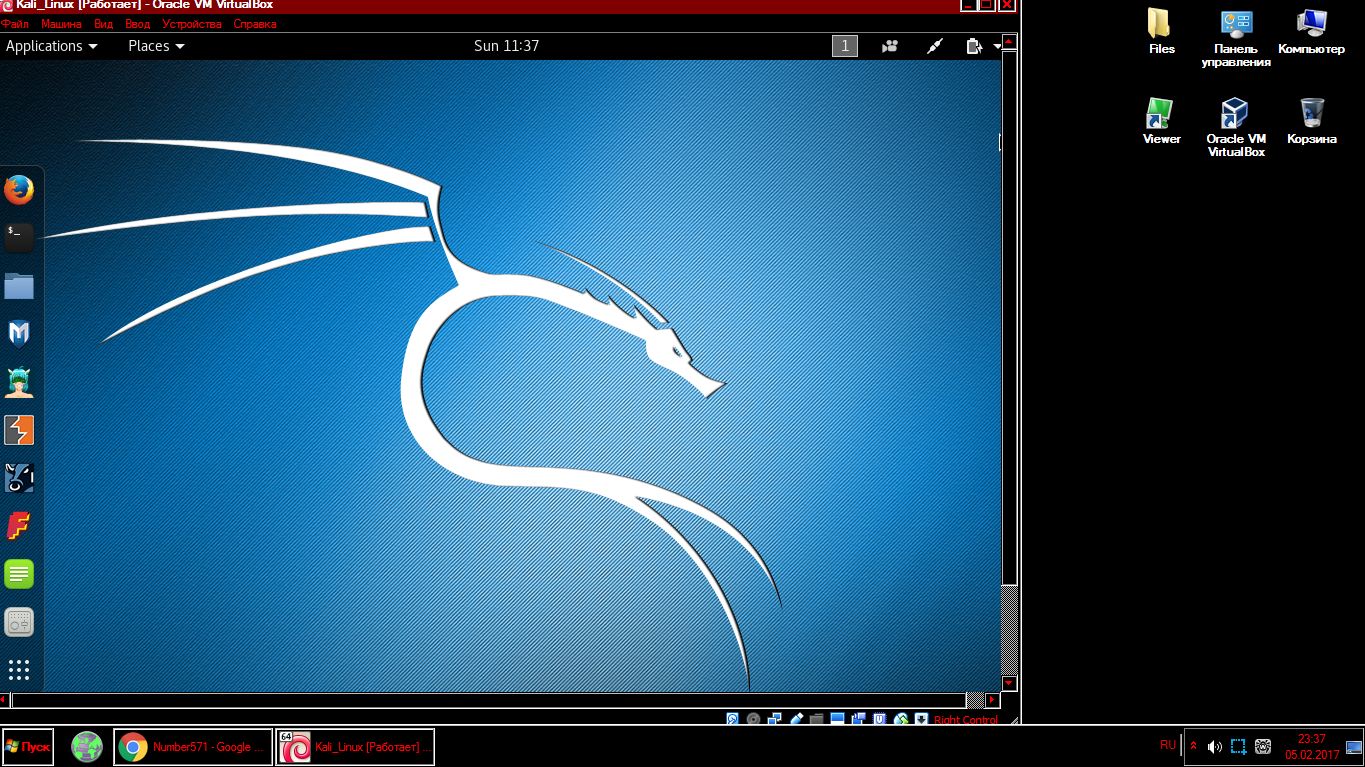1365x767 pixels.
Task: Open the Файл menu
Action: click(15, 23)
